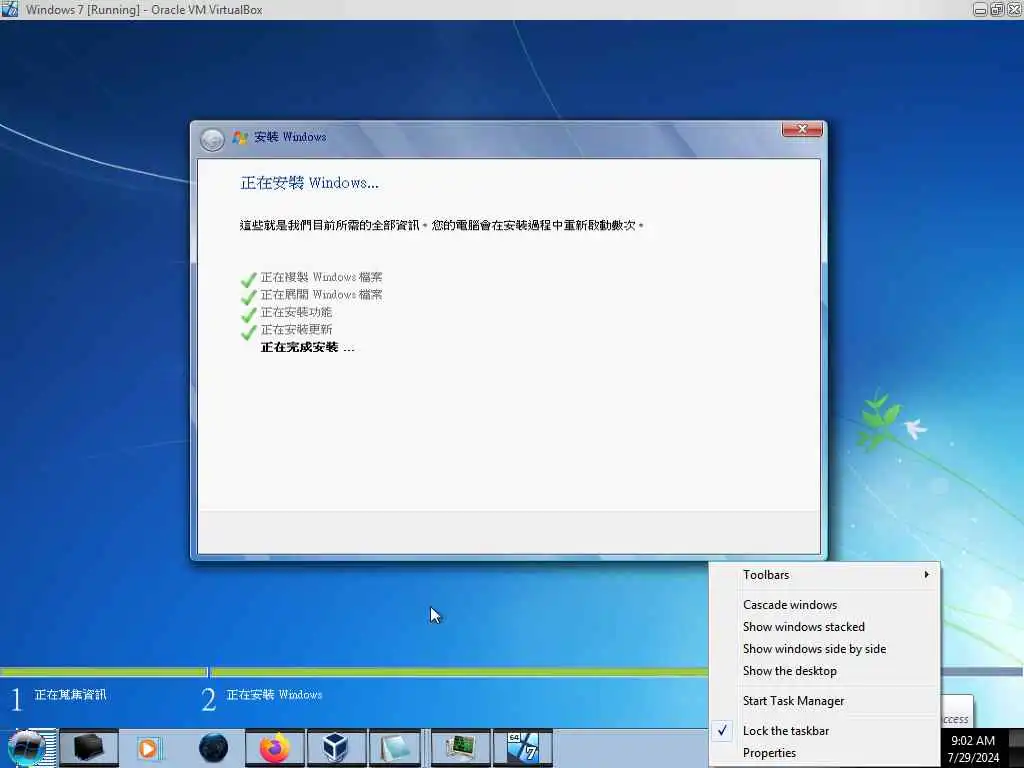The height and width of the screenshot is (768, 1024).
Task: Open the black box taskbar app
Action: click(89, 748)
